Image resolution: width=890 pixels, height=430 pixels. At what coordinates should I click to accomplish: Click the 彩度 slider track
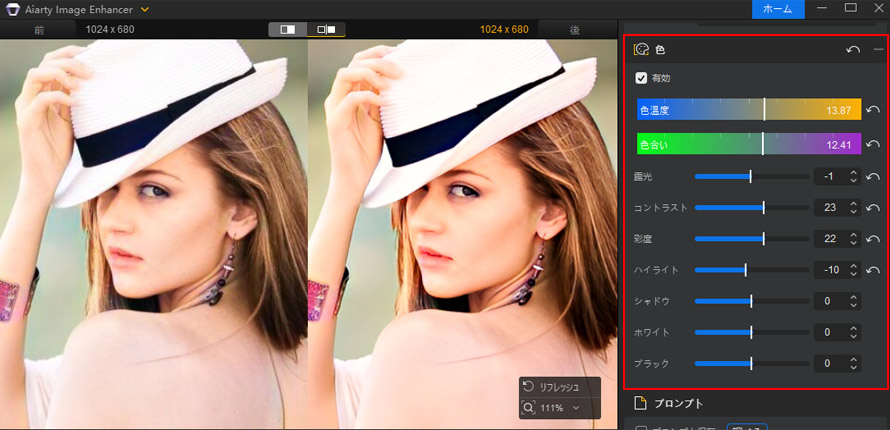click(x=752, y=239)
